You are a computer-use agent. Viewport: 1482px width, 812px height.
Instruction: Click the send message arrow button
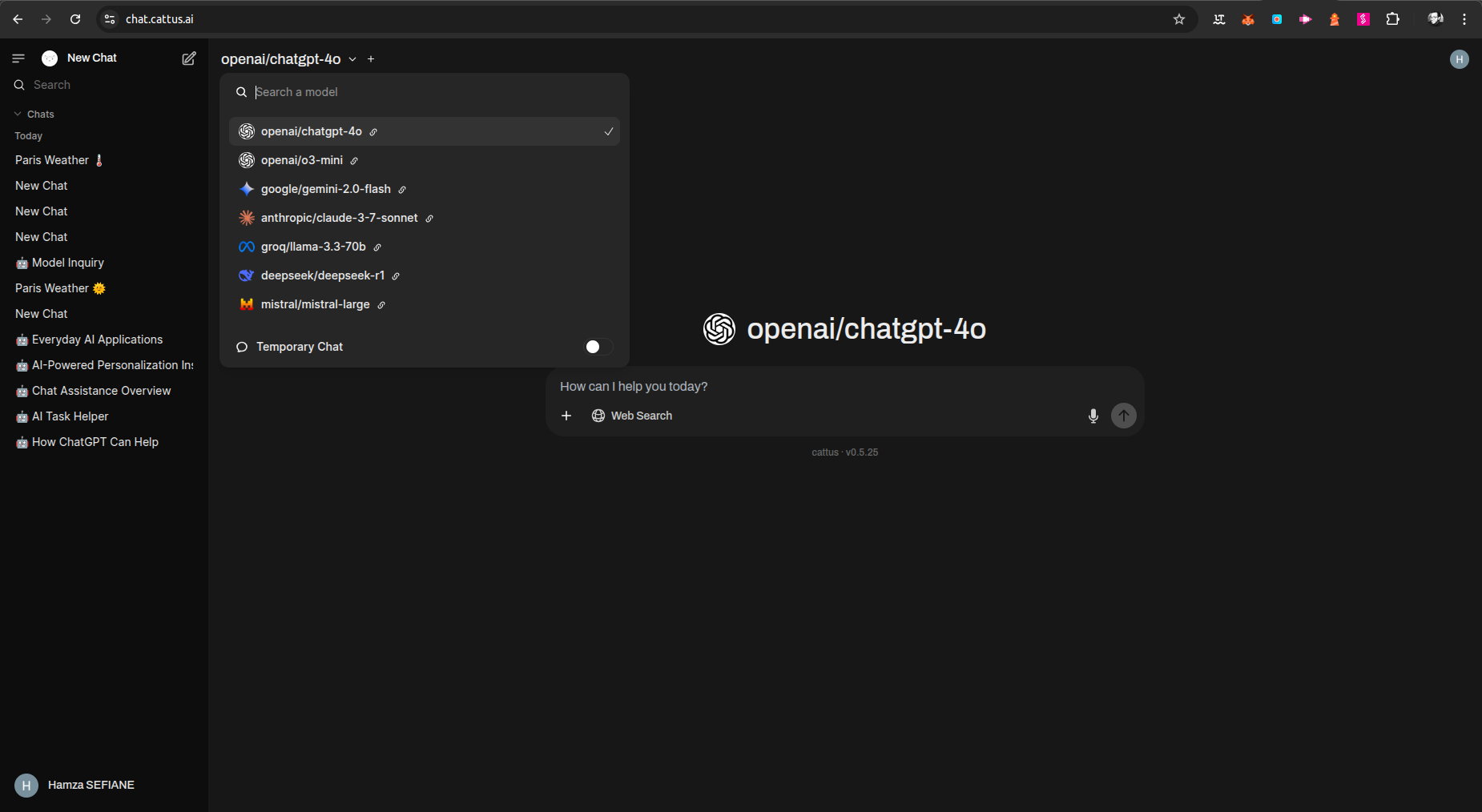(1124, 416)
